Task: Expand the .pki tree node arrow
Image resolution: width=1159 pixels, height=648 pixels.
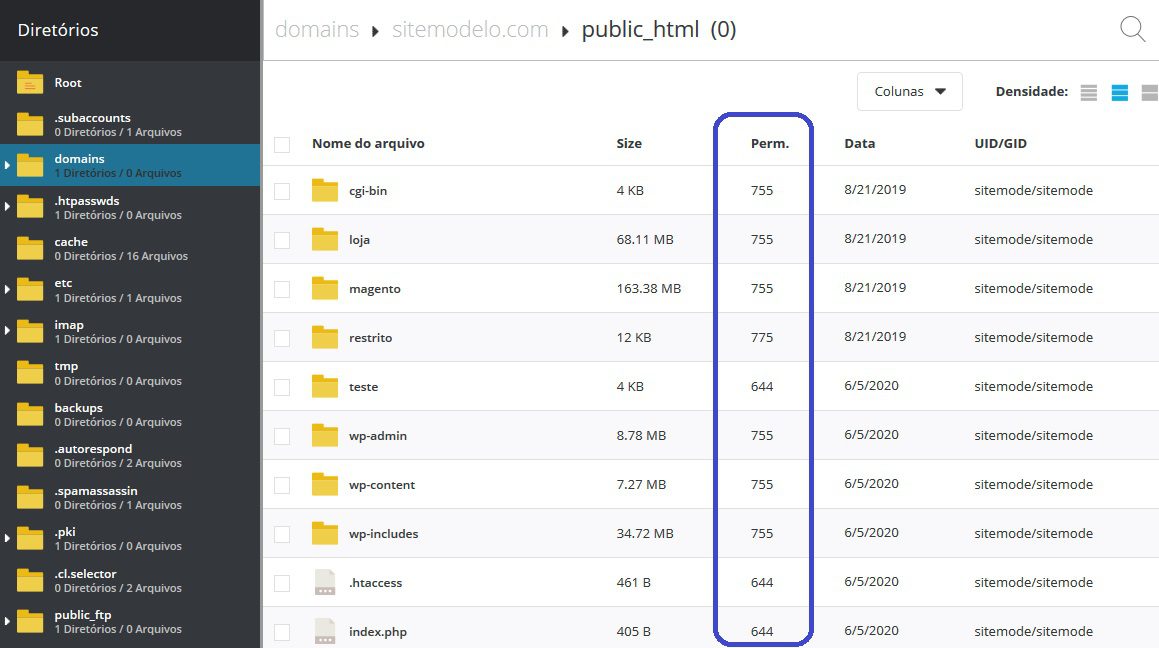Action: pyautogui.click(x=7, y=538)
